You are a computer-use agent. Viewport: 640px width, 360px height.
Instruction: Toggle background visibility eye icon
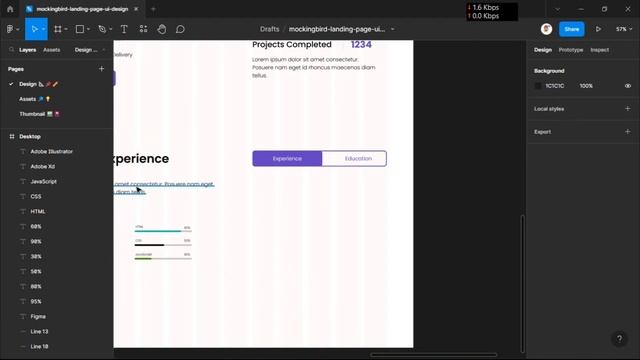(x=628, y=86)
